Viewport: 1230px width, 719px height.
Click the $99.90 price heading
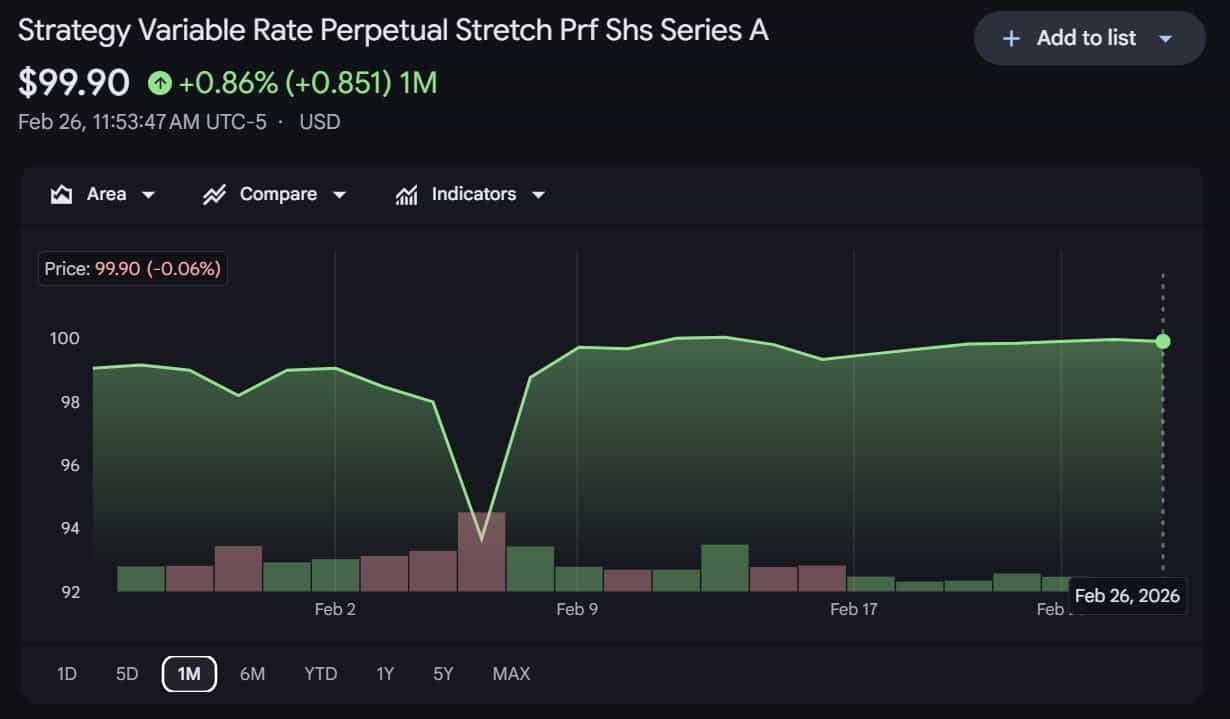click(73, 83)
